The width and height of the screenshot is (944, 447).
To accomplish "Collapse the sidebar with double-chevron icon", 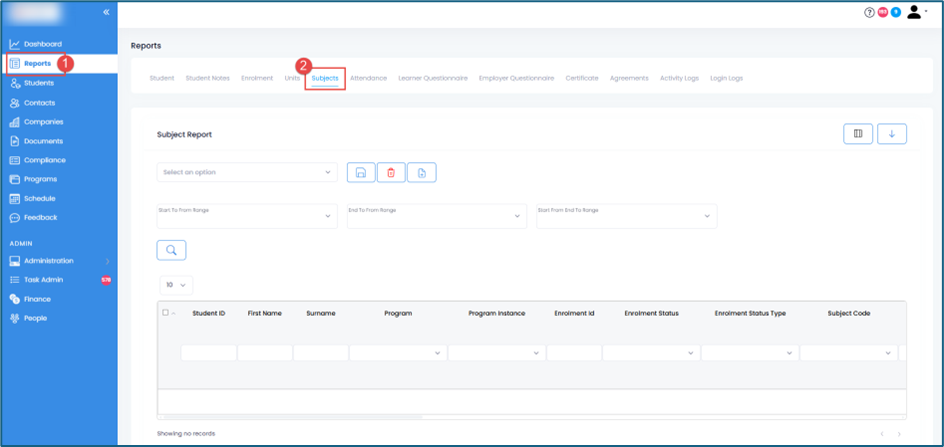I will point(106,12).
